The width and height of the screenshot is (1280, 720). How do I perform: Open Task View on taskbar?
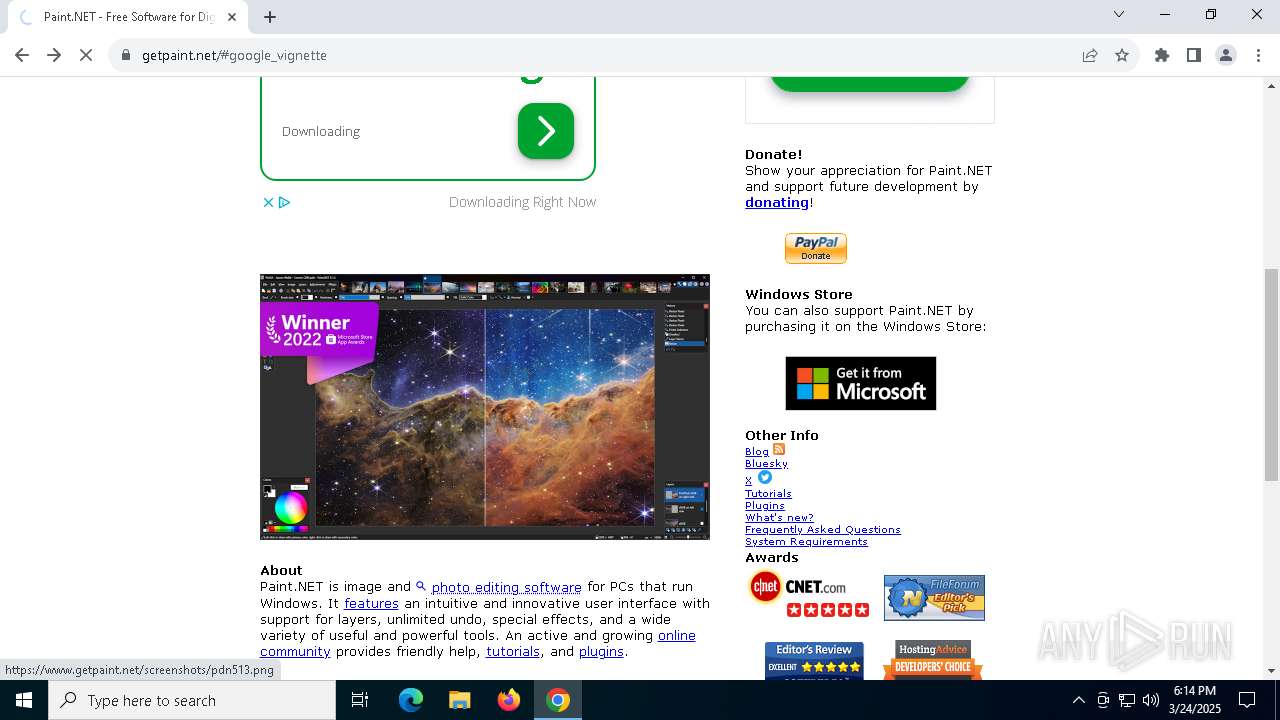click(360, 700)
